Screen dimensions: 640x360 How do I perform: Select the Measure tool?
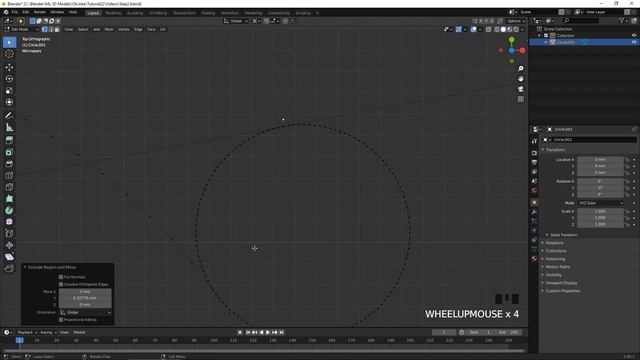point(9,127)
